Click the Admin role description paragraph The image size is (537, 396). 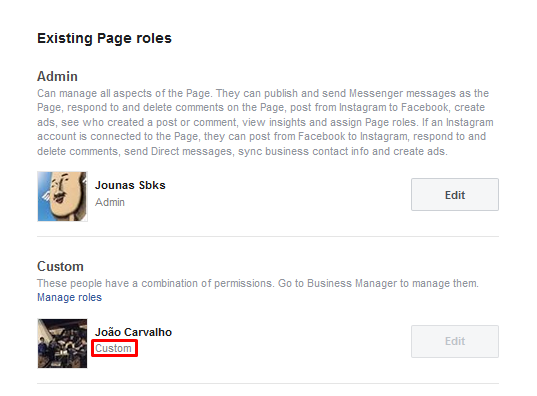point(265,122)
